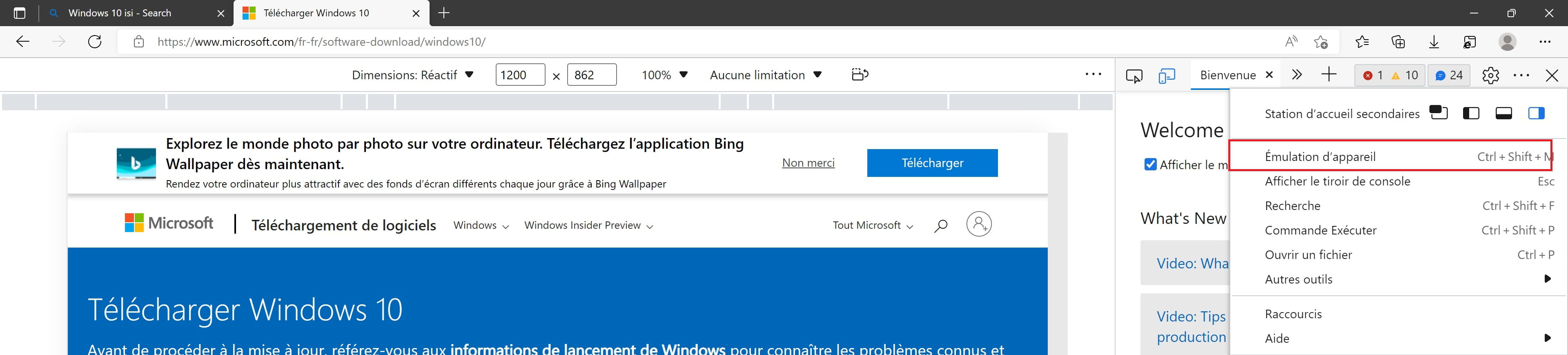Screen dimensions: 1568x355
Task: Close the Bienvenue DevTools tab
Action: 1269,75
